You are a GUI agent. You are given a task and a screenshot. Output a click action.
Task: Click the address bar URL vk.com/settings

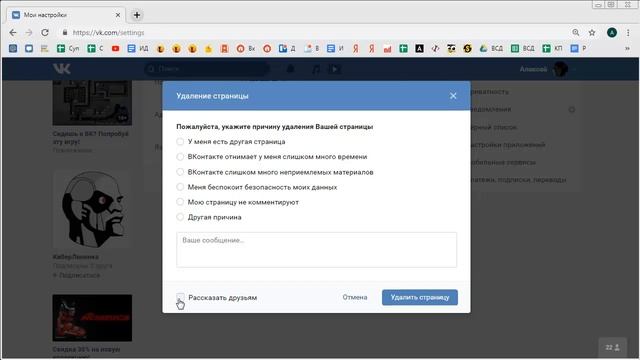point(109,33)
